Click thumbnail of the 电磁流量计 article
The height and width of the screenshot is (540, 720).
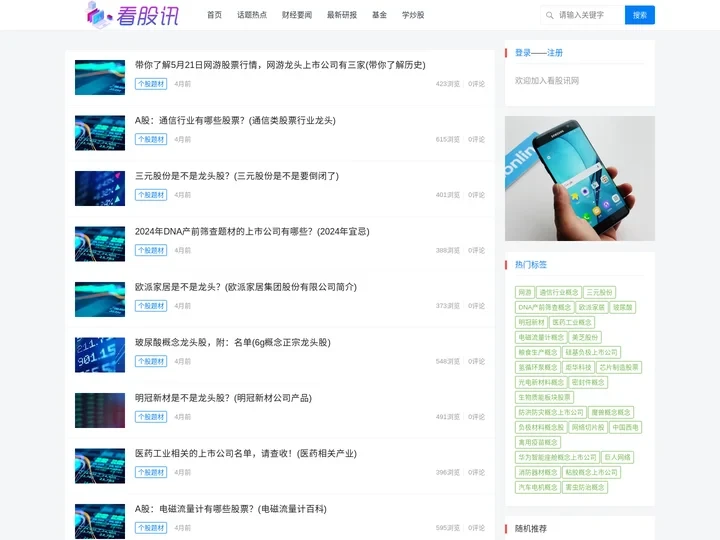tap(100, 522)
